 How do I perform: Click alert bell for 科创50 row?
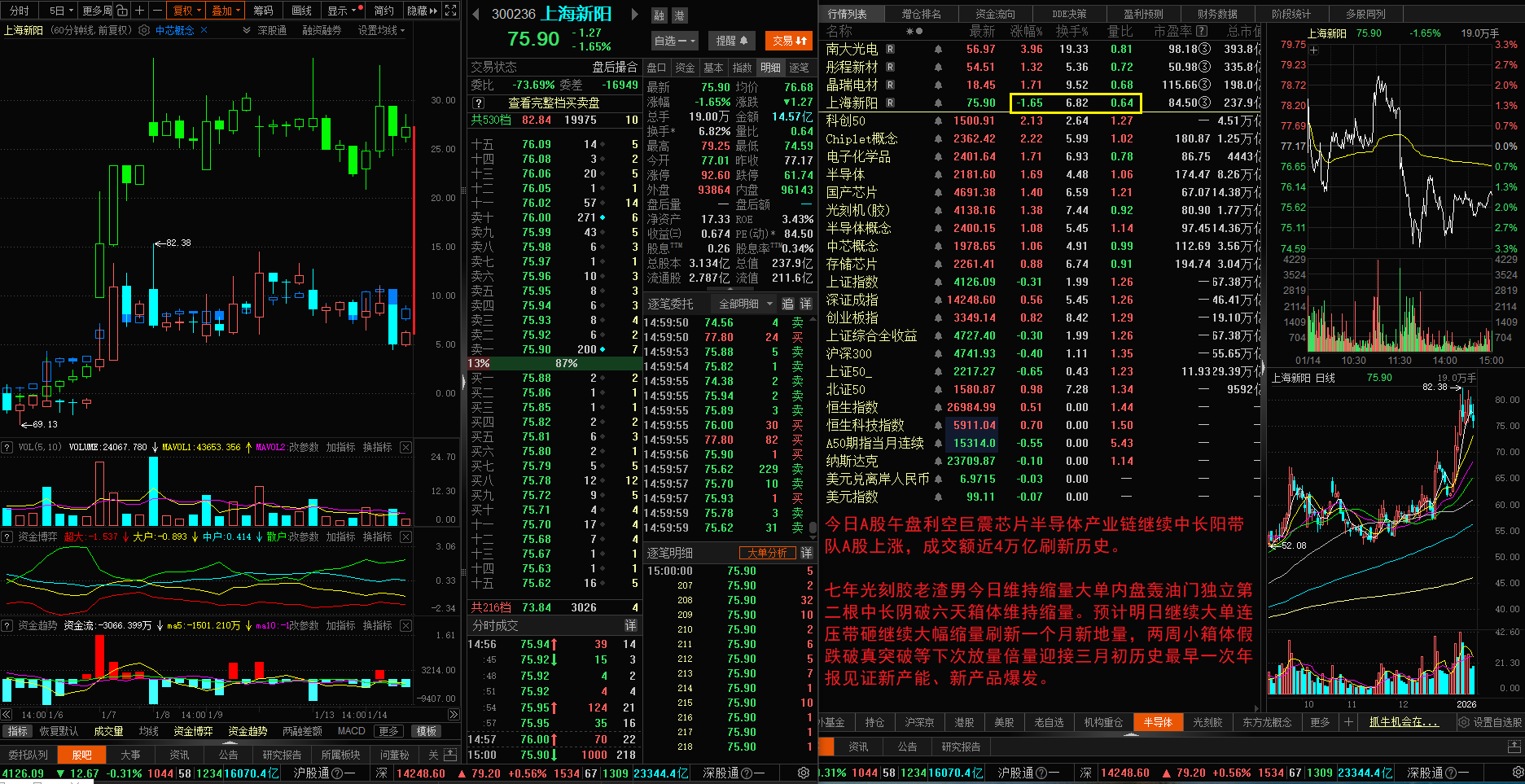(x=938, y=120)
